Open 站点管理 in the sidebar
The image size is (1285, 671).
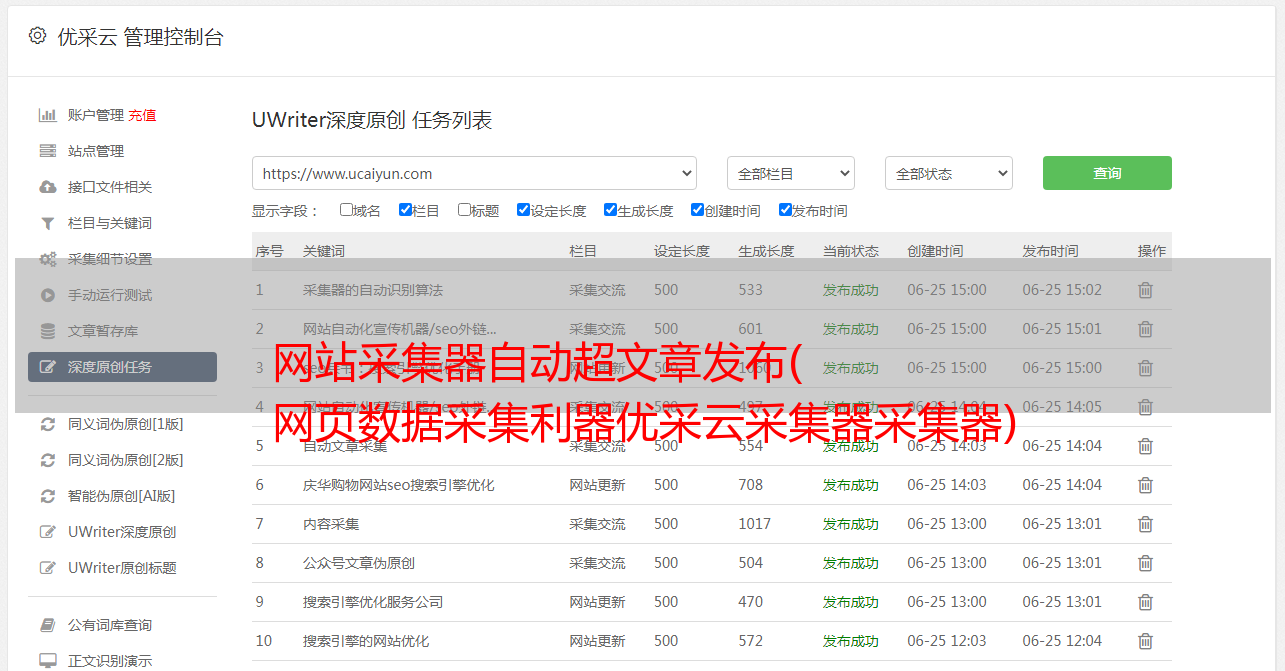click(96, 151)
